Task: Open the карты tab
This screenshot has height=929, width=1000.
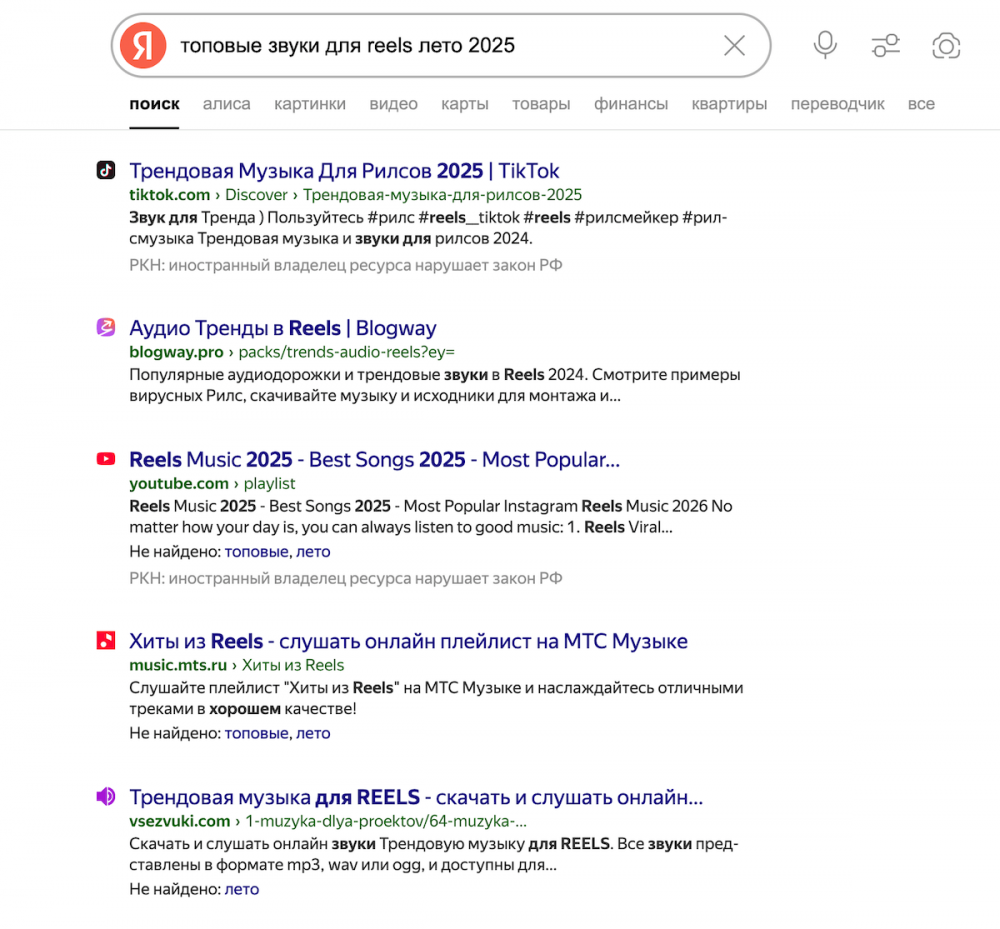Action: tap(465, 104)
